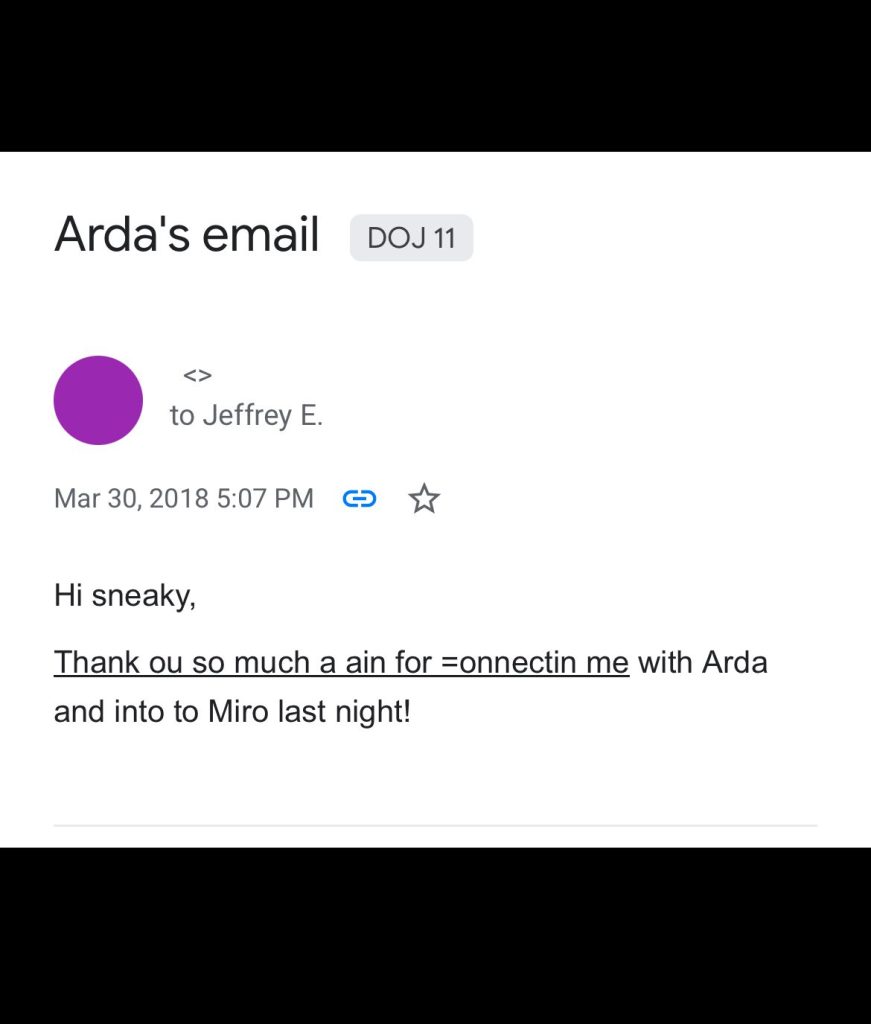Expand recipient details "to Jeffrey E."
Image resolution: width=871 pixels, height=1024 pixels.
246,416
